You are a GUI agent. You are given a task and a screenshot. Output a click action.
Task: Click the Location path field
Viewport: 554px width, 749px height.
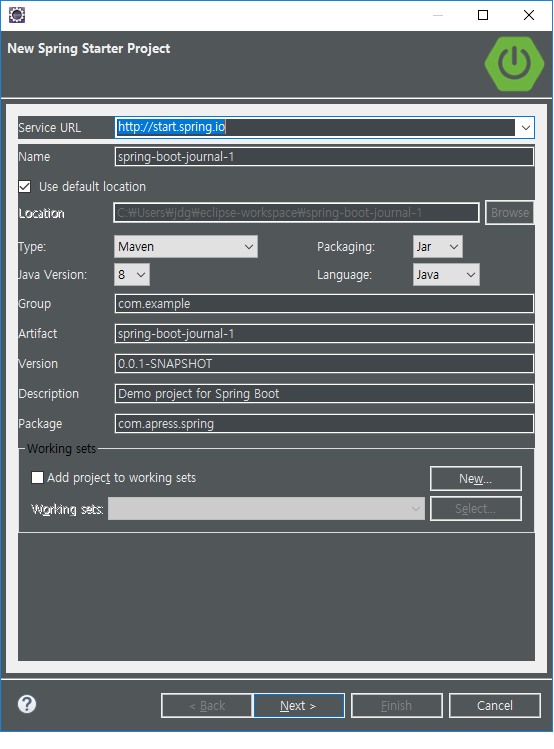(x=296, y=213)
